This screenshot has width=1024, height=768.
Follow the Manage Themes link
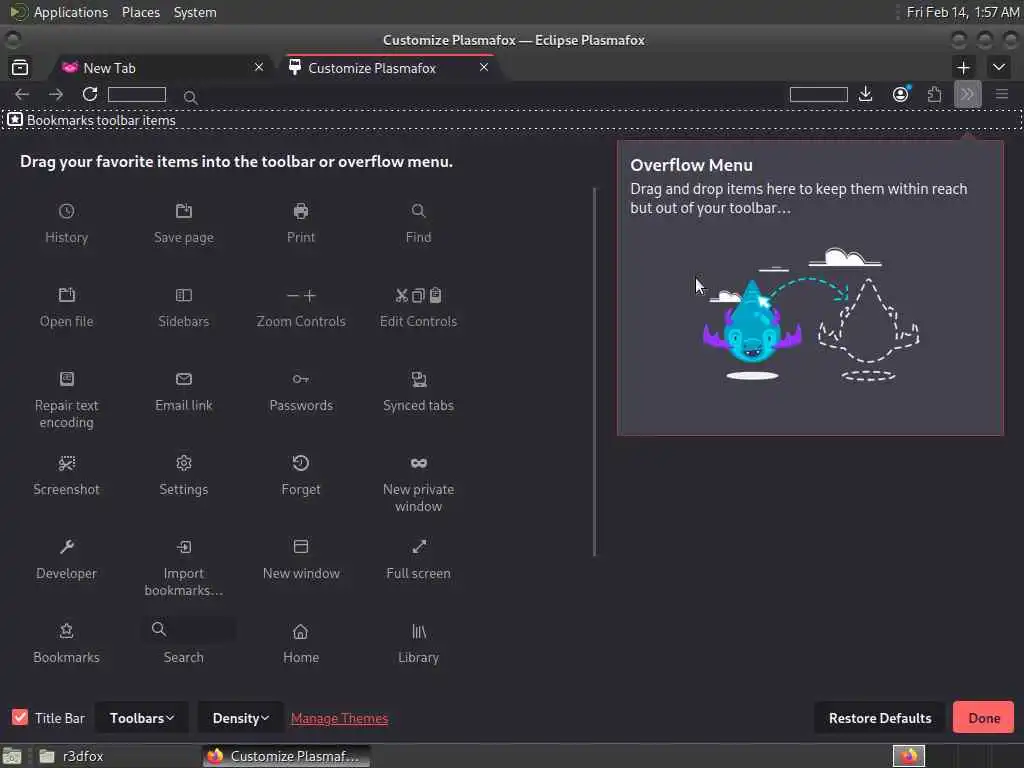pos(339,718)
